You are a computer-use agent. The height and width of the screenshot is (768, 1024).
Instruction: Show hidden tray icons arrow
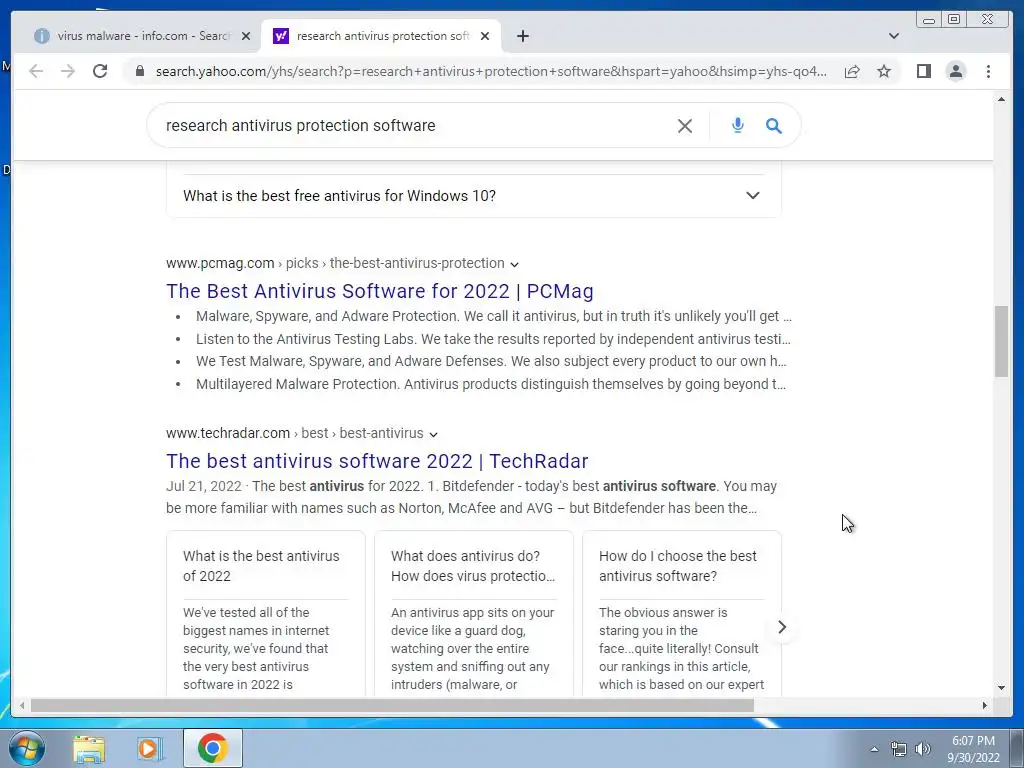(874, 749)
